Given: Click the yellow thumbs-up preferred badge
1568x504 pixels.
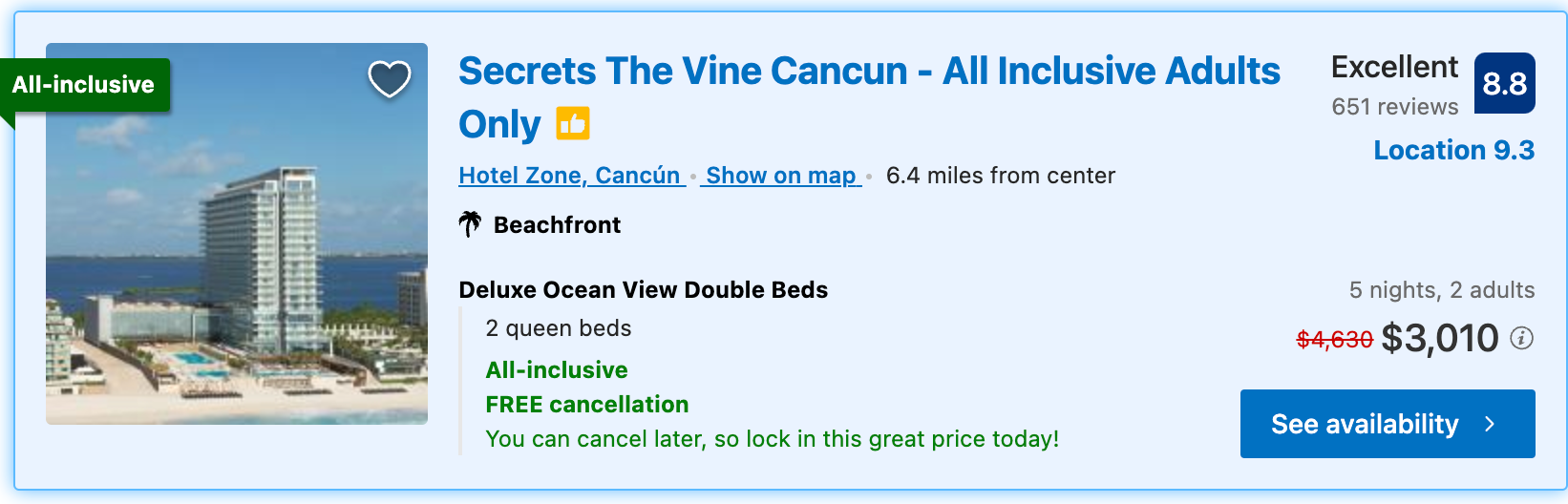Looking at the screenshot, I should click(573, 123).
